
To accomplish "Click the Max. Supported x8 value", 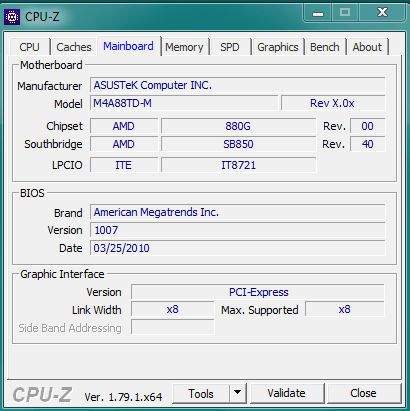I will [x=345, y=310].
